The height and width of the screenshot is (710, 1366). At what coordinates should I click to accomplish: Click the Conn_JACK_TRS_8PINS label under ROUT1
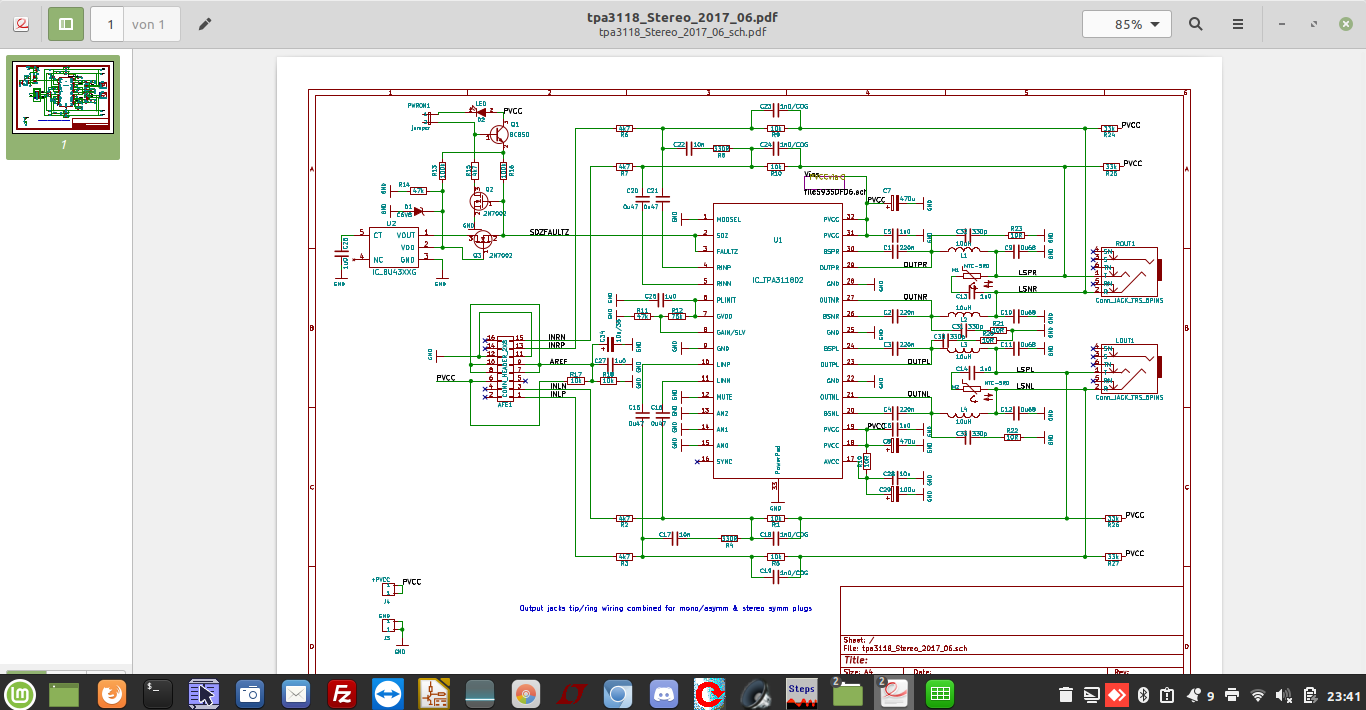pos(1129,300)
